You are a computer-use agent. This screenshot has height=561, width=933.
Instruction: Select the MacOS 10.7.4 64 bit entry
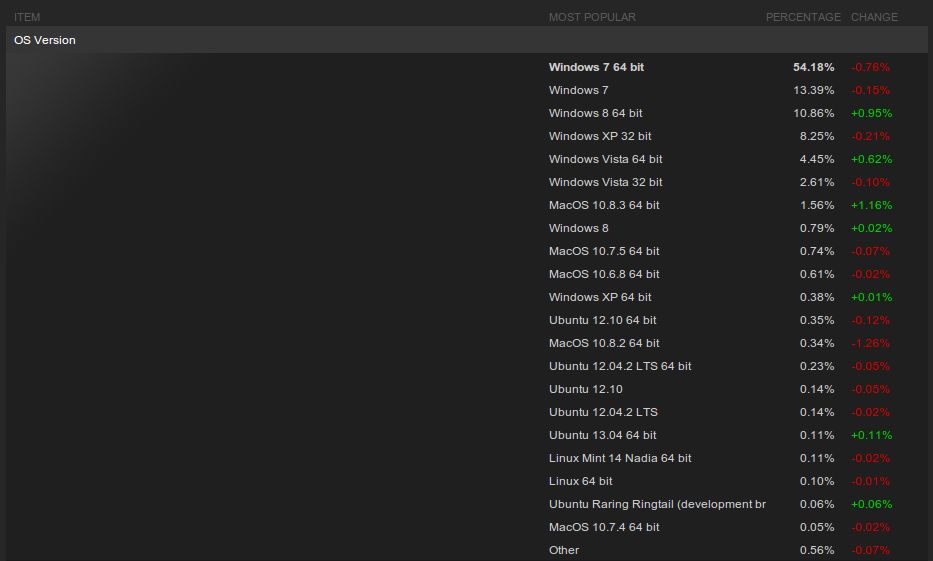click(x=604, y=527)
